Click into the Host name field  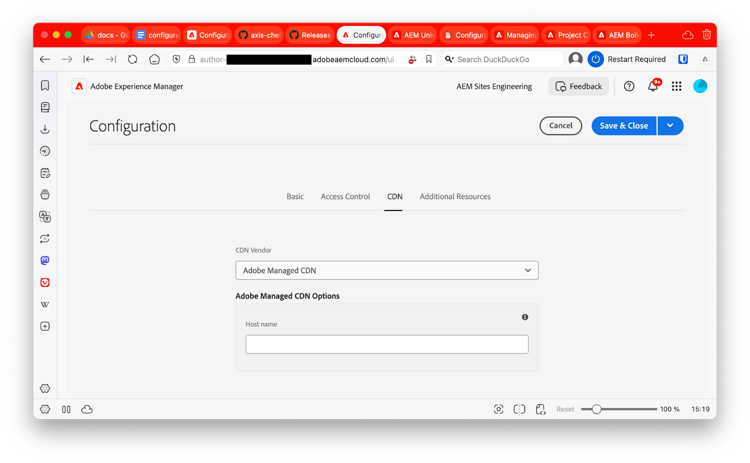(x=386, y=344)
